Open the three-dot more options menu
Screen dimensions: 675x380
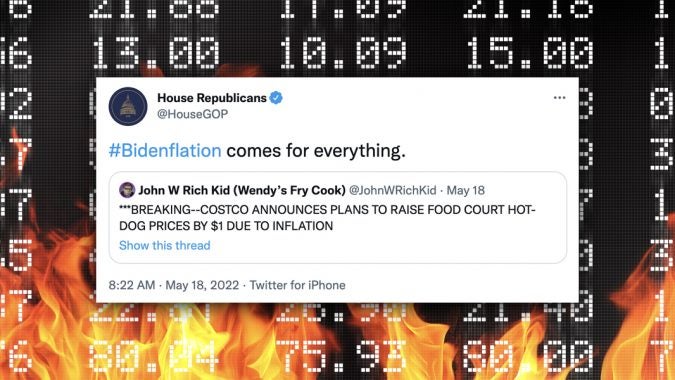(x=559, y=98)
